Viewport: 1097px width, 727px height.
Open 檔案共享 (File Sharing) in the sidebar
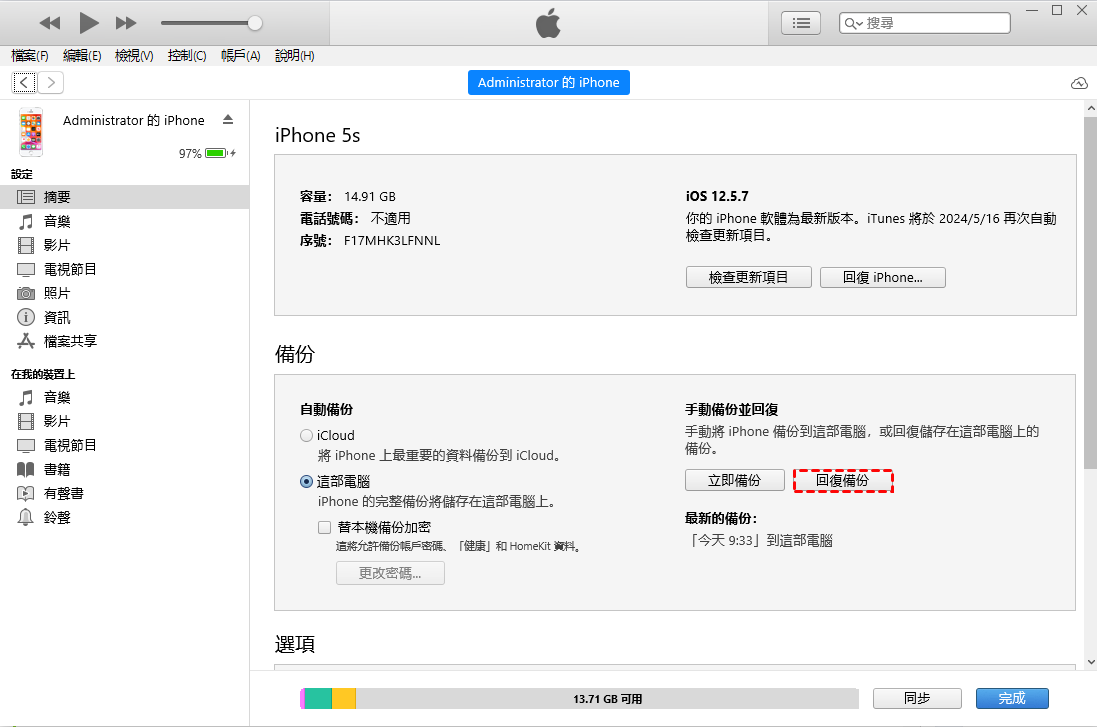pyautogui.click(x=70, y=341)
